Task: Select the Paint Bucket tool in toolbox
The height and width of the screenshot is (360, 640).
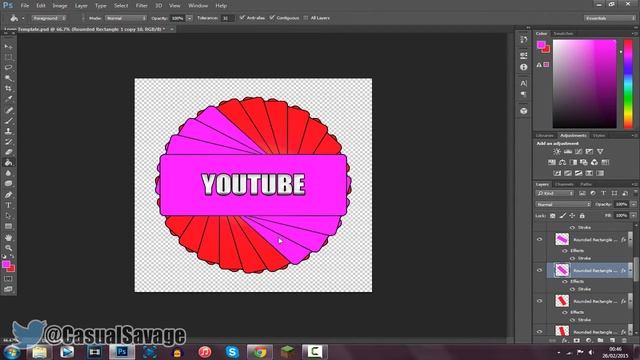Action: 8,163
